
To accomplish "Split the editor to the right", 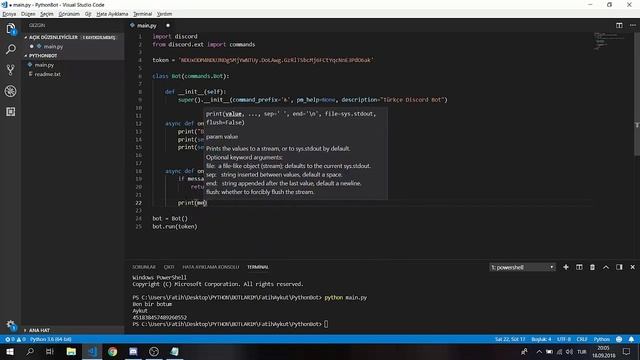I will 619,25.
